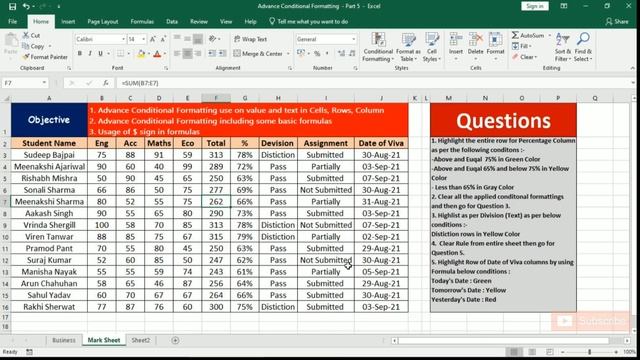The height and width of the screenshot is (360, 640).
Task: Open the Calibri font name dropdown
Action: point(123,39)
